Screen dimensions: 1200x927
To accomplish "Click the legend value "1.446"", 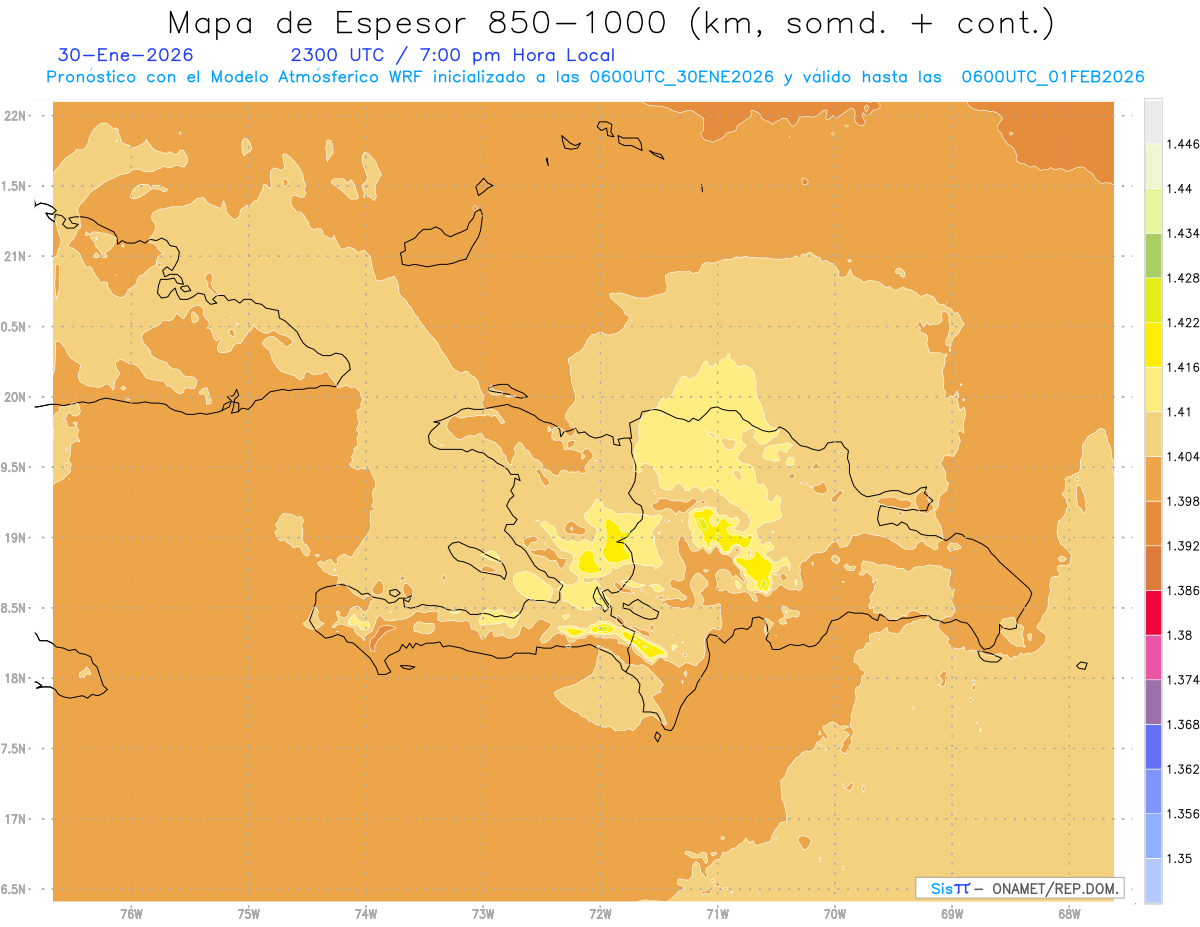I will coord(1183,144).
